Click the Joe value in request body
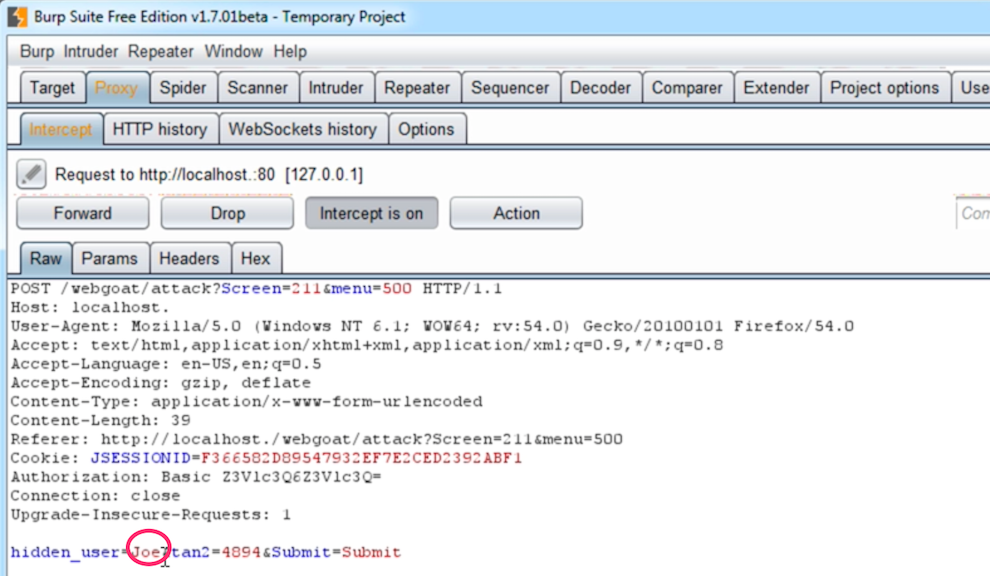Viewport: 990px width, 576px height. (x=145, y=553)
